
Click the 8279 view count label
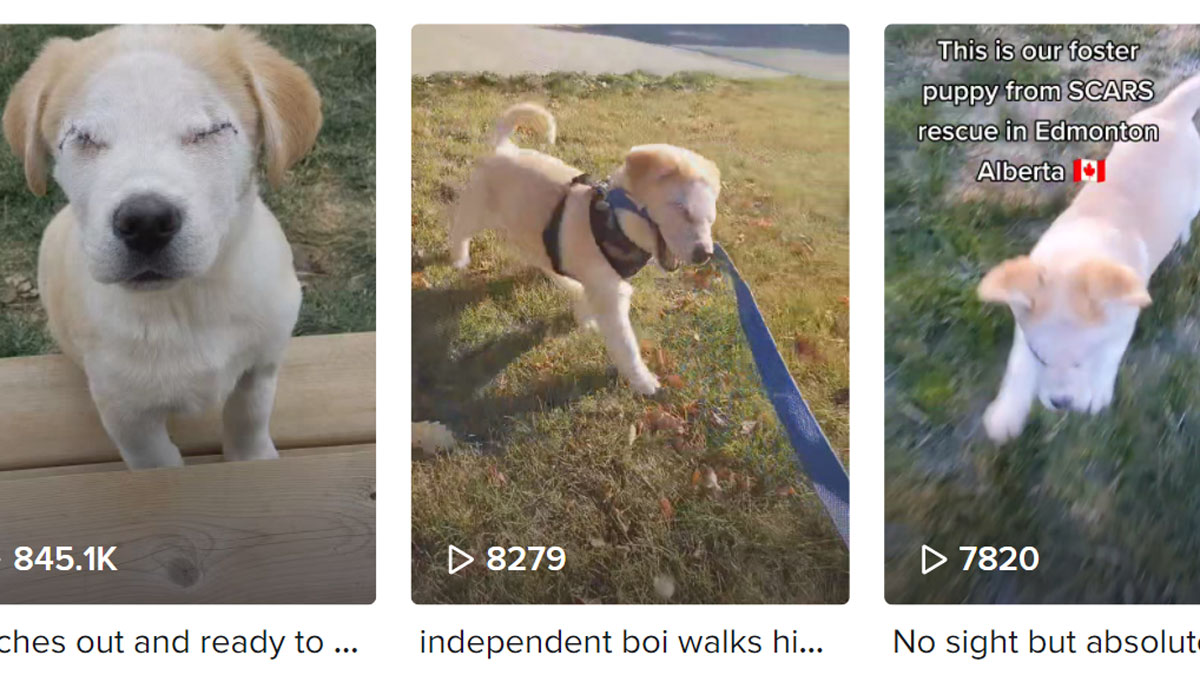(526, 559)
